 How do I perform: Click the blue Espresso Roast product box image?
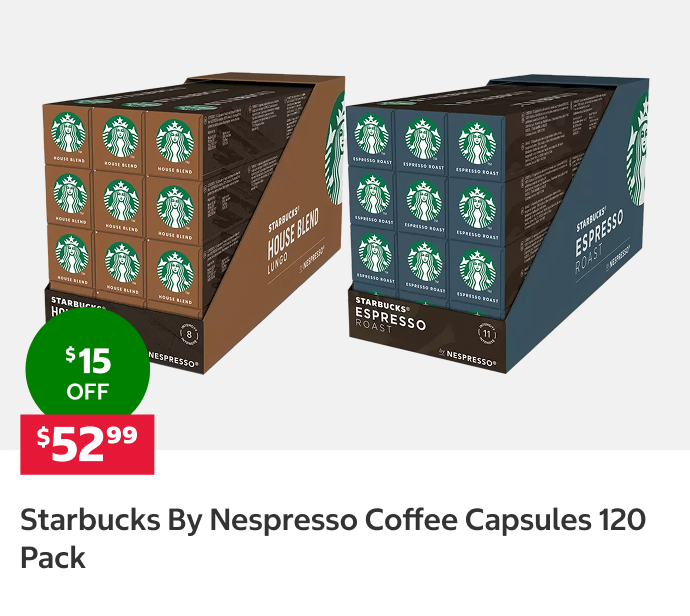point(497,224)
